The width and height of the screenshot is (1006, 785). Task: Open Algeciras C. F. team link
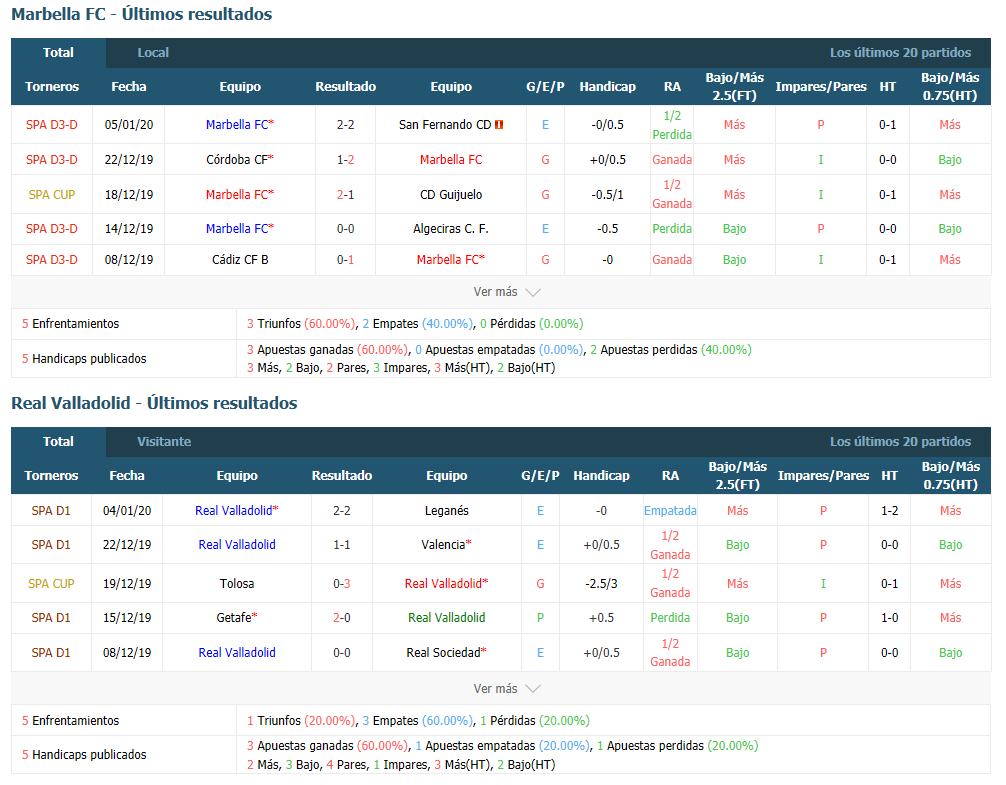(451, 229)
